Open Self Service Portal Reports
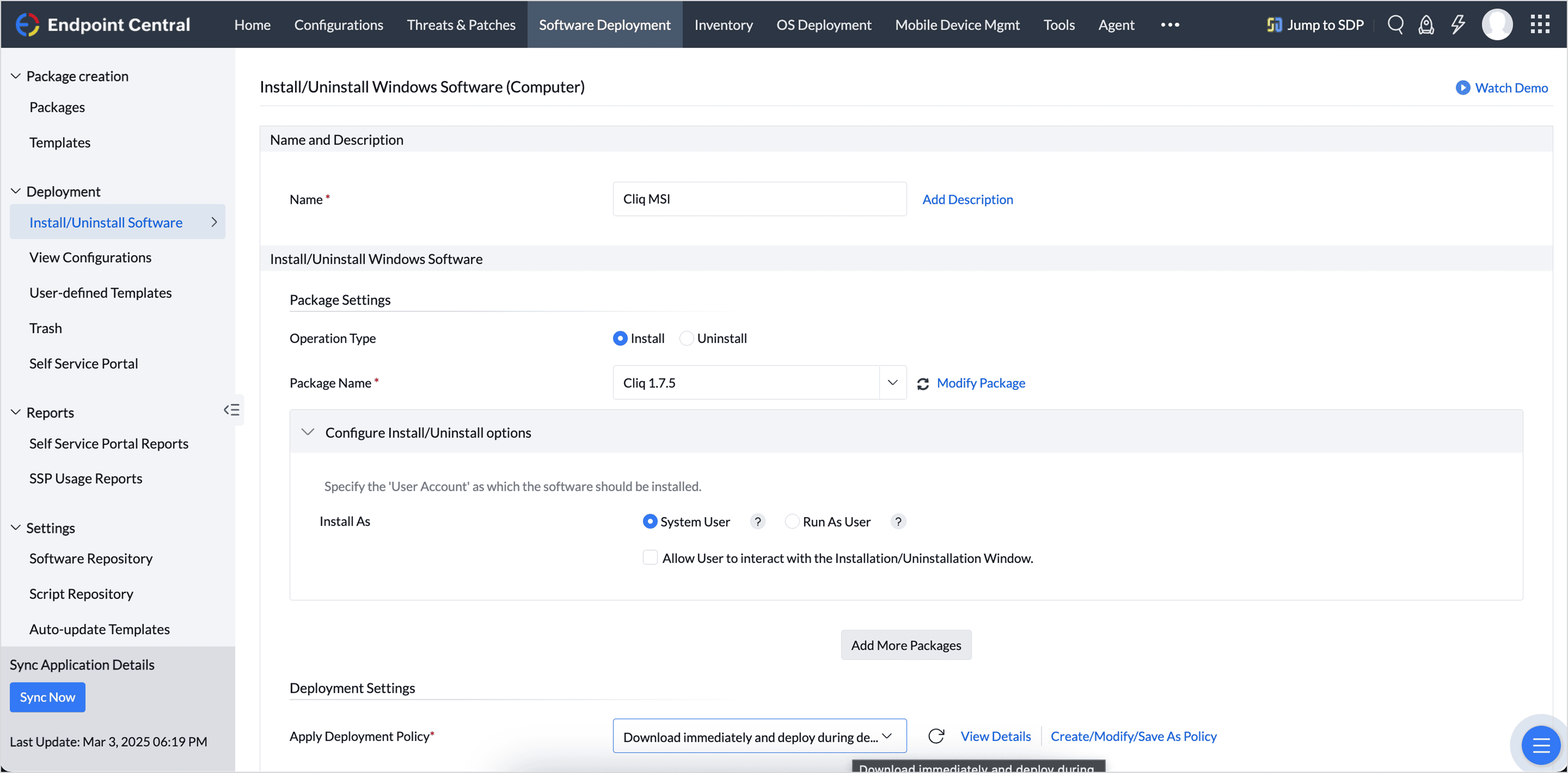1568x773 pixels. pos(109,444)
